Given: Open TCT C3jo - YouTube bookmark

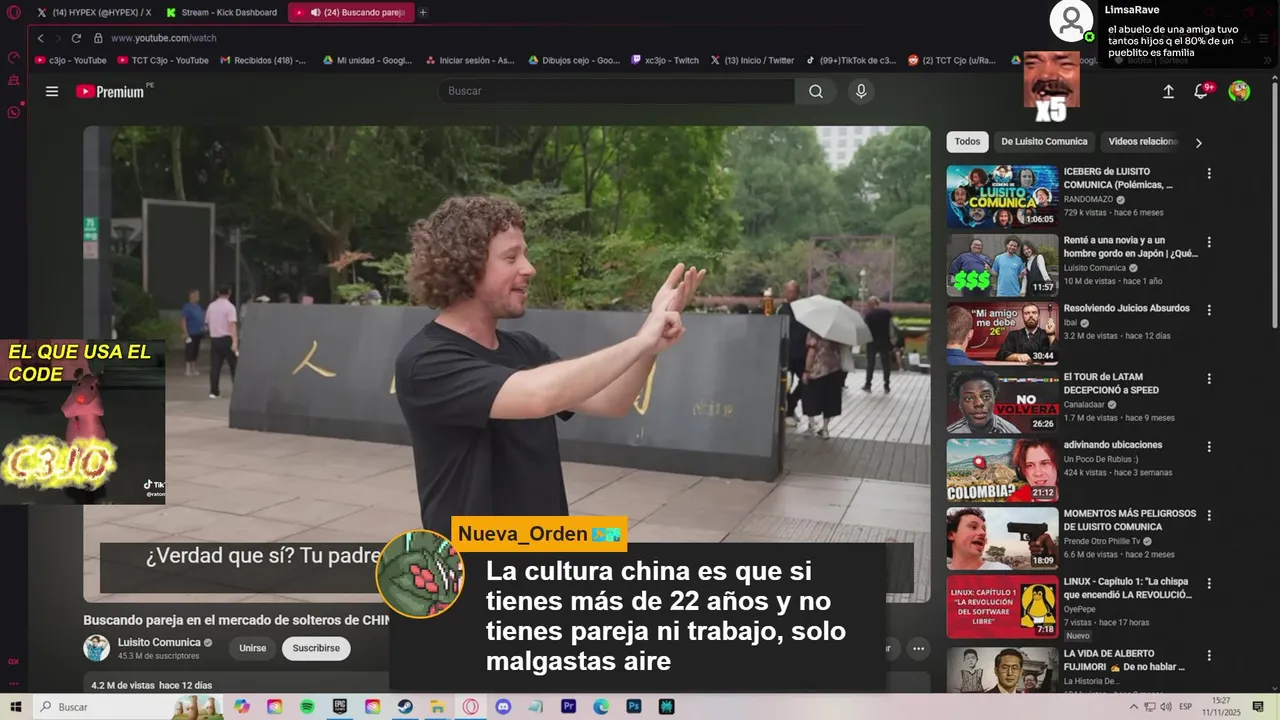Looking at the screenshot, I should 163,60.
